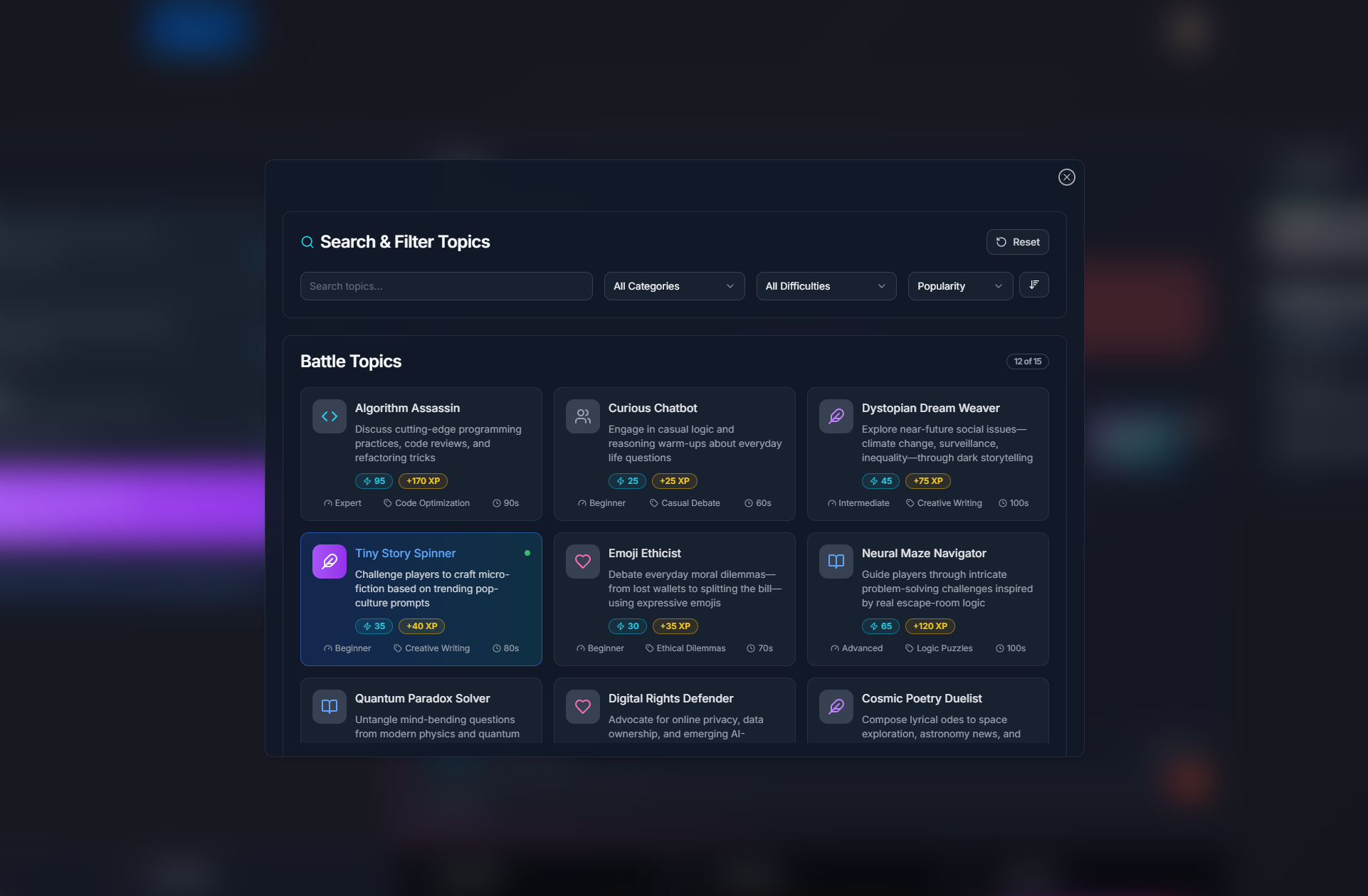Screen dimensions: 1368x896
Task: Click the Algorithm Assassin code brackets icon
Action: tap(329, 416)
